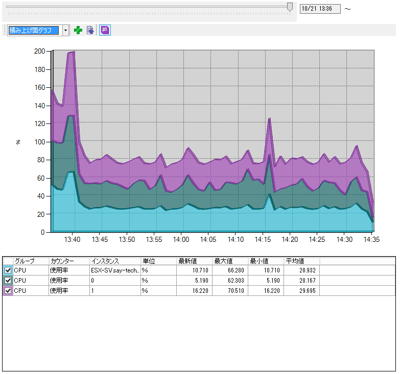Click the 100 label on the Y axis
This screenshot has width=400, height=374.
point(39,142)
